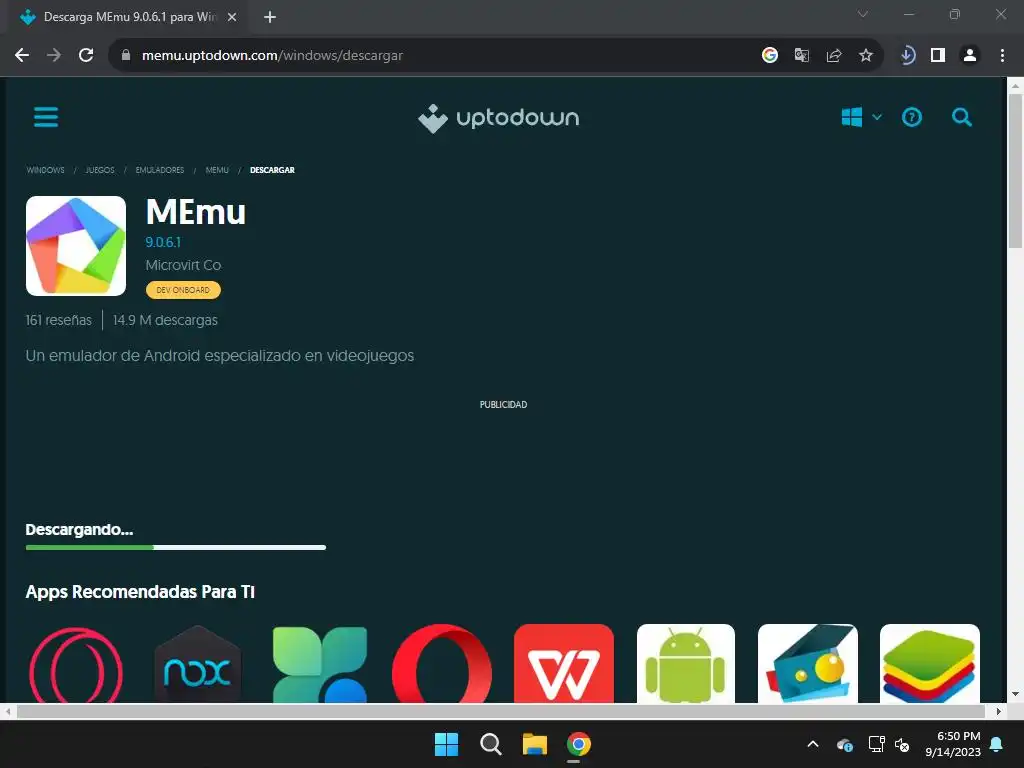Go to WINDOWS breadcrumb
The height and width of the screenshot is (768, 1024).
point(45,170)
